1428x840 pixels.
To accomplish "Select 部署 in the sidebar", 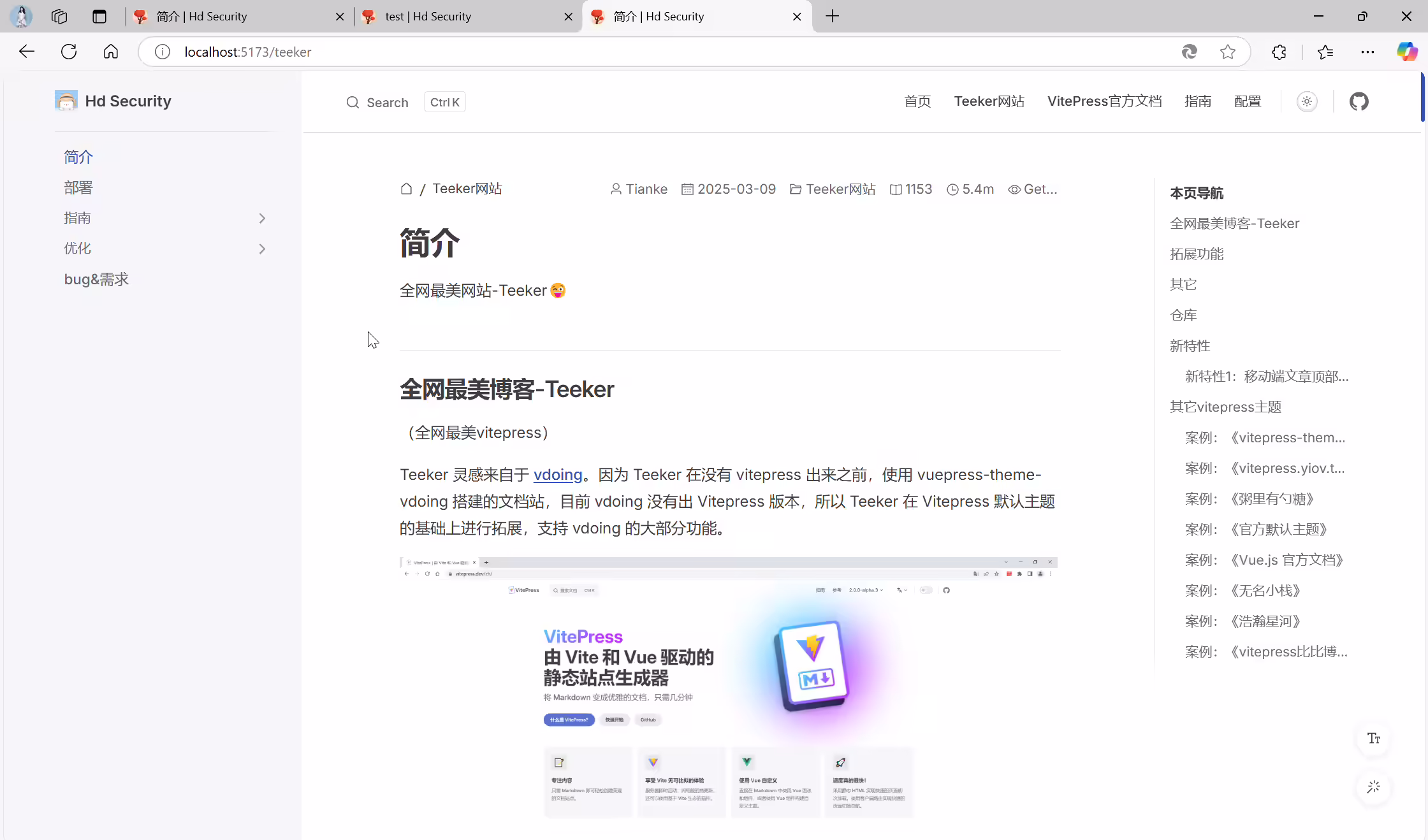I will 78,187.
